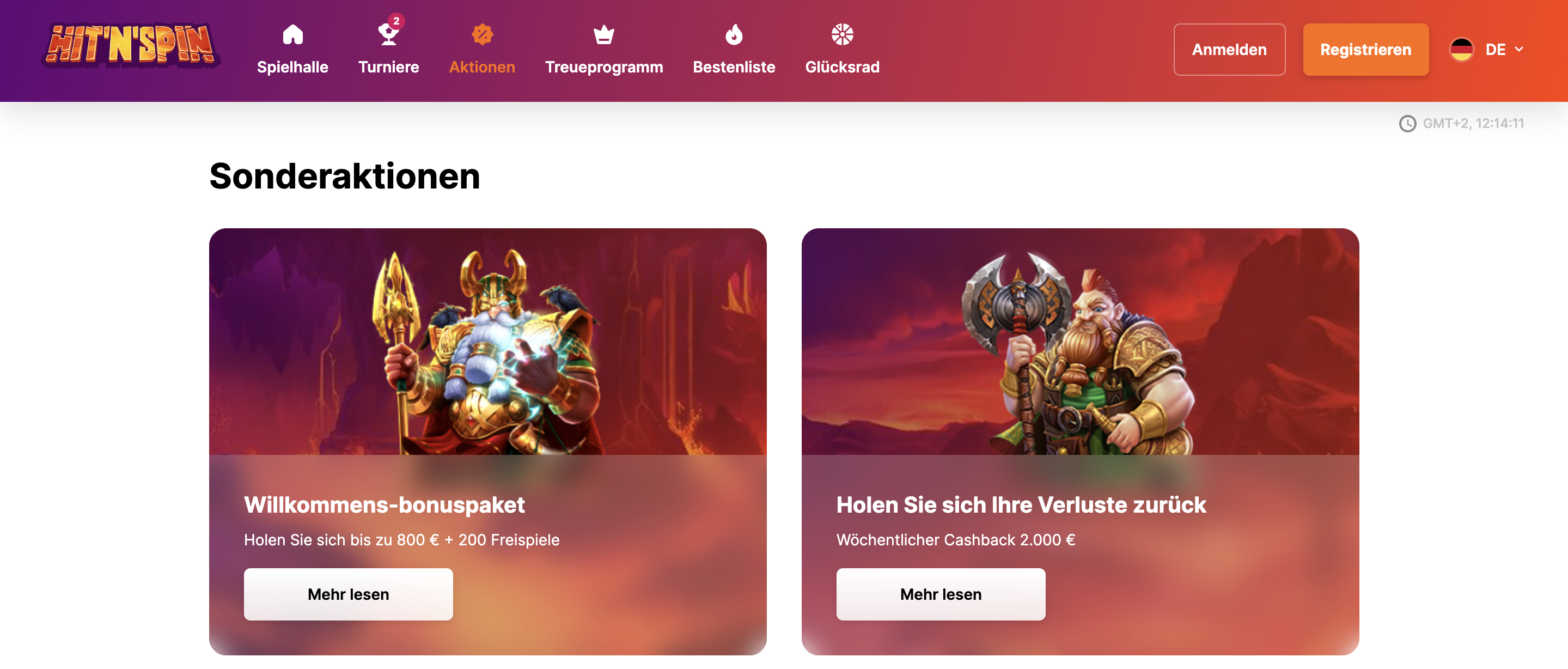Go to the Treueprogramm menu label

click(604, 67)
